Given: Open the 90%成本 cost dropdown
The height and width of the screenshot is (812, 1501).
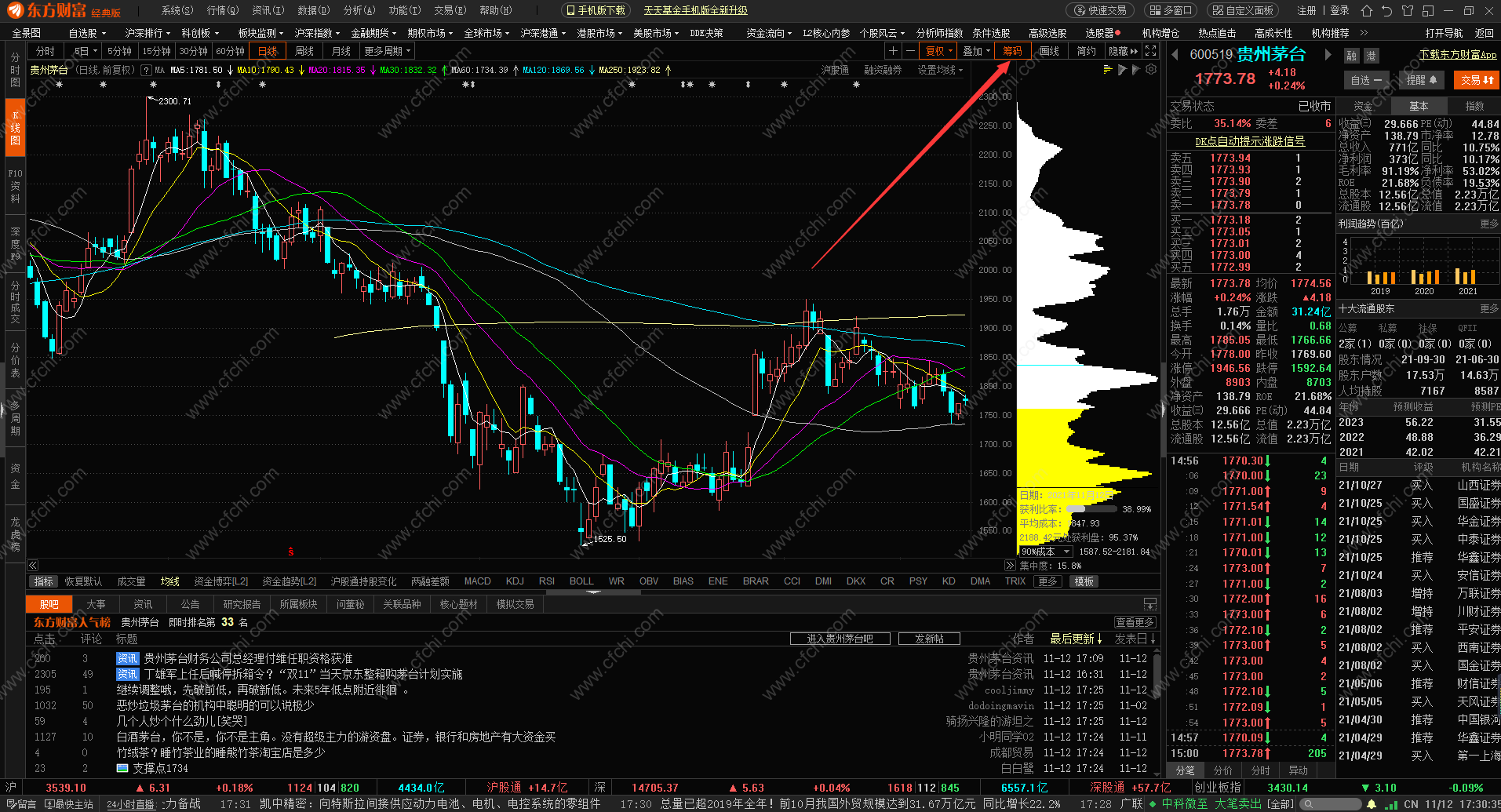Looking at the screenshot, I should (x=1045, y=552).
